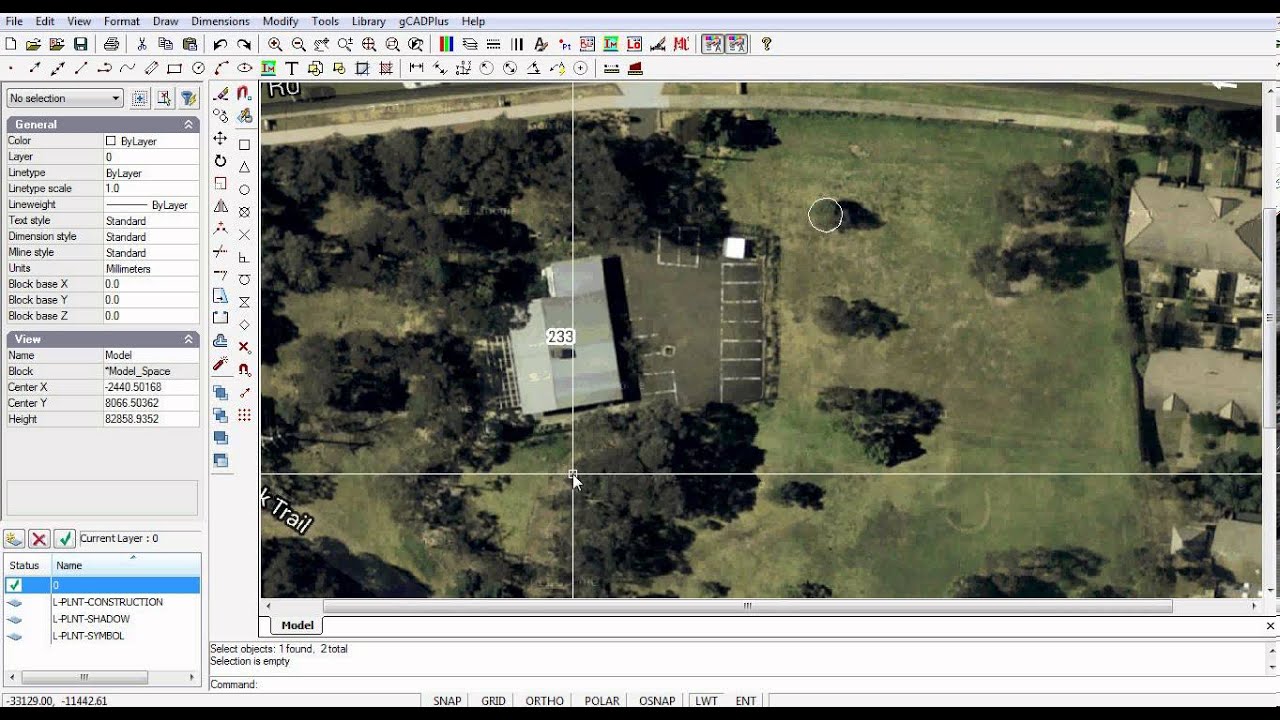Select the Mirror tool in modify toolbar

click(x=221, y=206)
